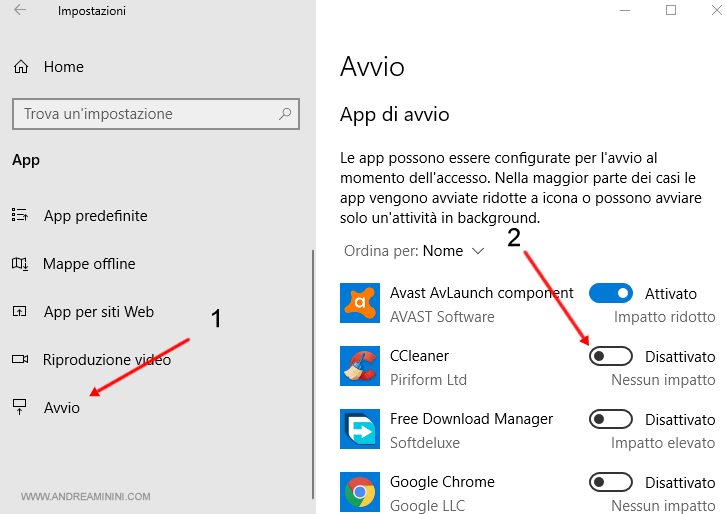Click the Google LLC publisher text
The width and height of the screenshot is (726, 514).
(x=427, y=506)
